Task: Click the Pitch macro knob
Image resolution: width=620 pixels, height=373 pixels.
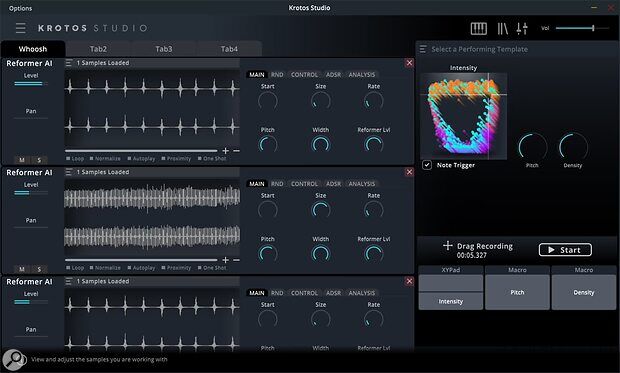Action: 533,147
